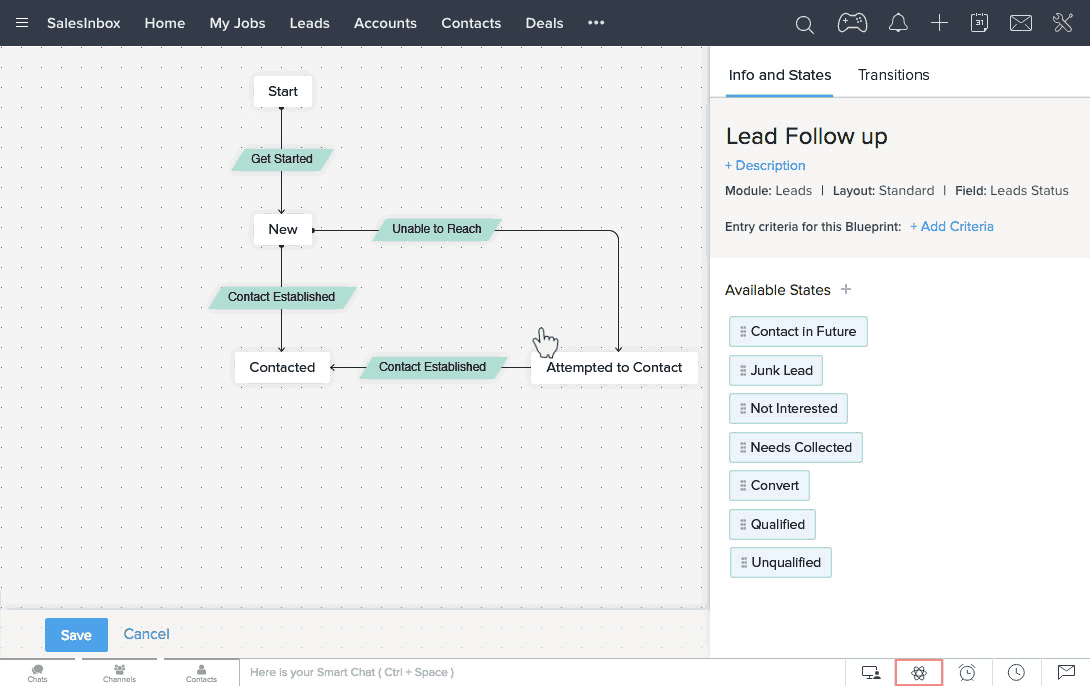Open the Leads module tab
1090x686 pixels.
309,23
